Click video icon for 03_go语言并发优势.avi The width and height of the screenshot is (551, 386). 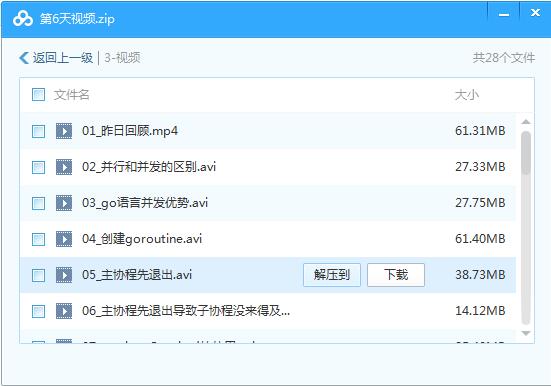pyautogui.click(x=64, y=203)
